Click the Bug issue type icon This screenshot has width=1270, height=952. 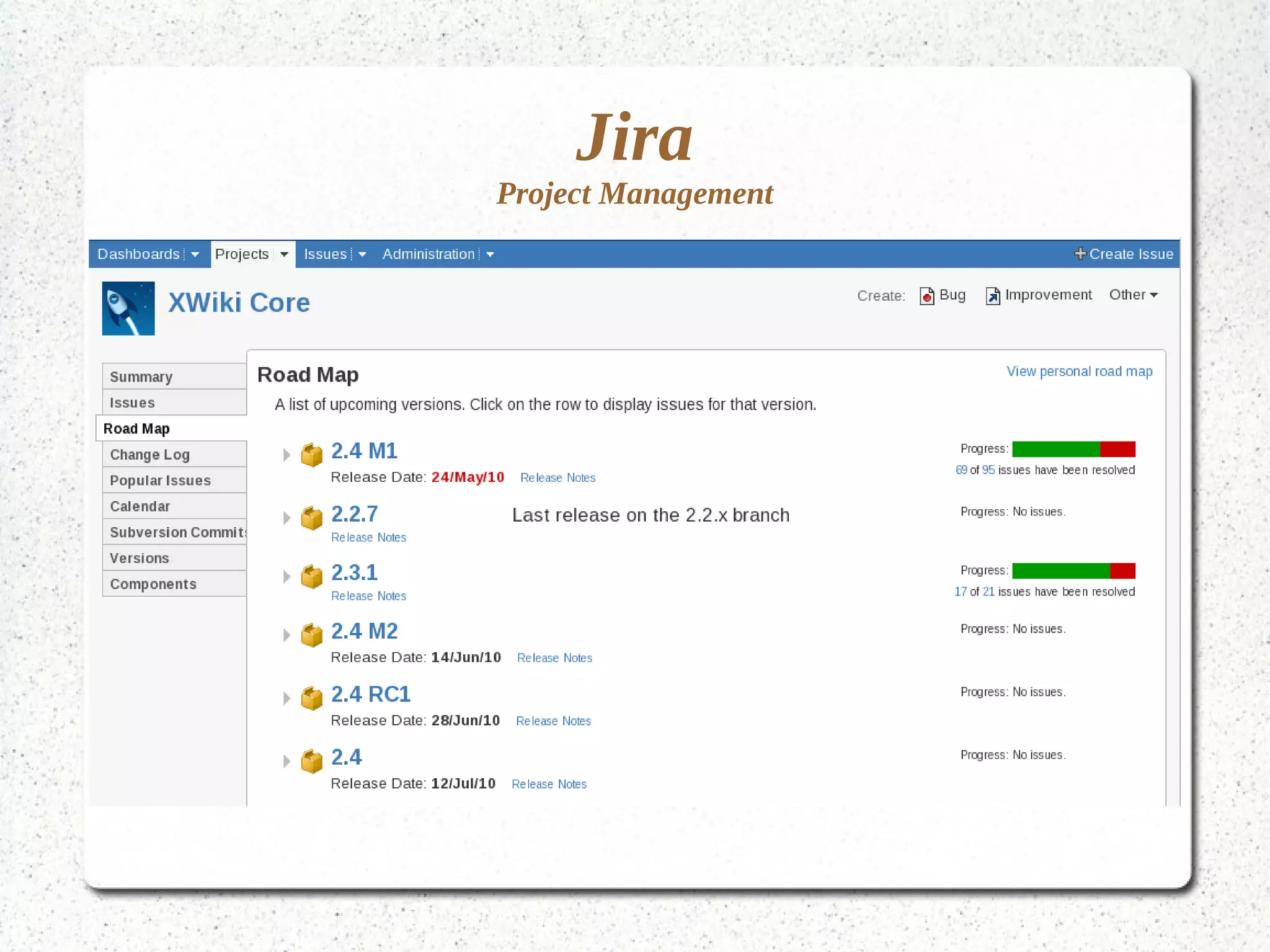pos(926,296)
